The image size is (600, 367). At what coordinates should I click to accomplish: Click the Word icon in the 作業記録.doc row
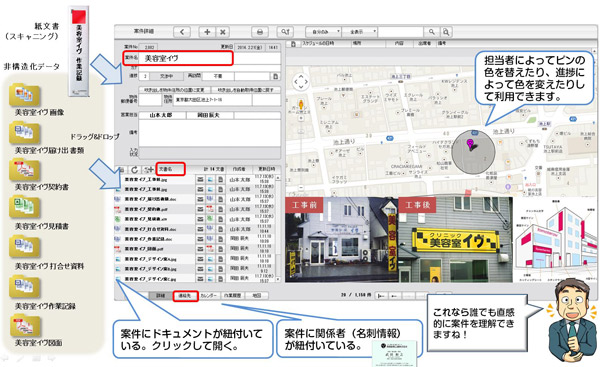210,239
